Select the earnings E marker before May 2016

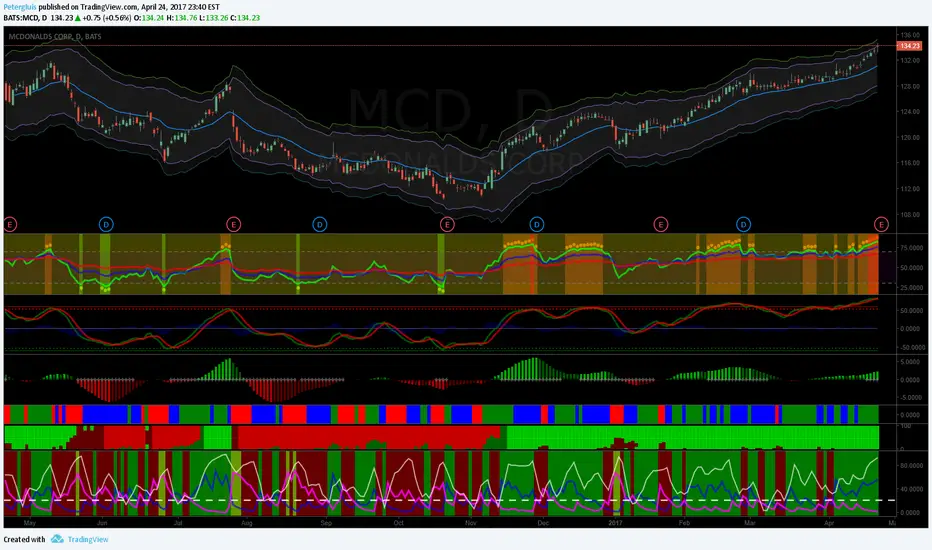(10, 224)
